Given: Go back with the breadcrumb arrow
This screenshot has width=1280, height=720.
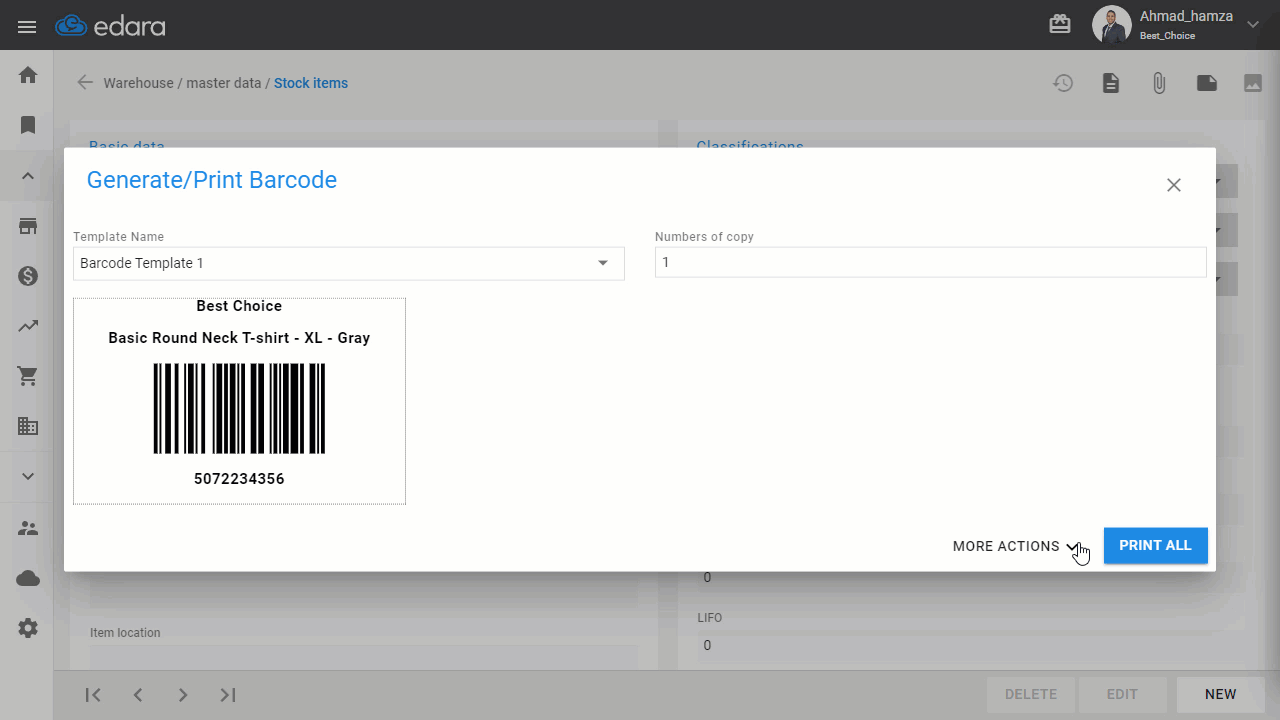Looking at the screenshot, I should (x=85, y=83).
